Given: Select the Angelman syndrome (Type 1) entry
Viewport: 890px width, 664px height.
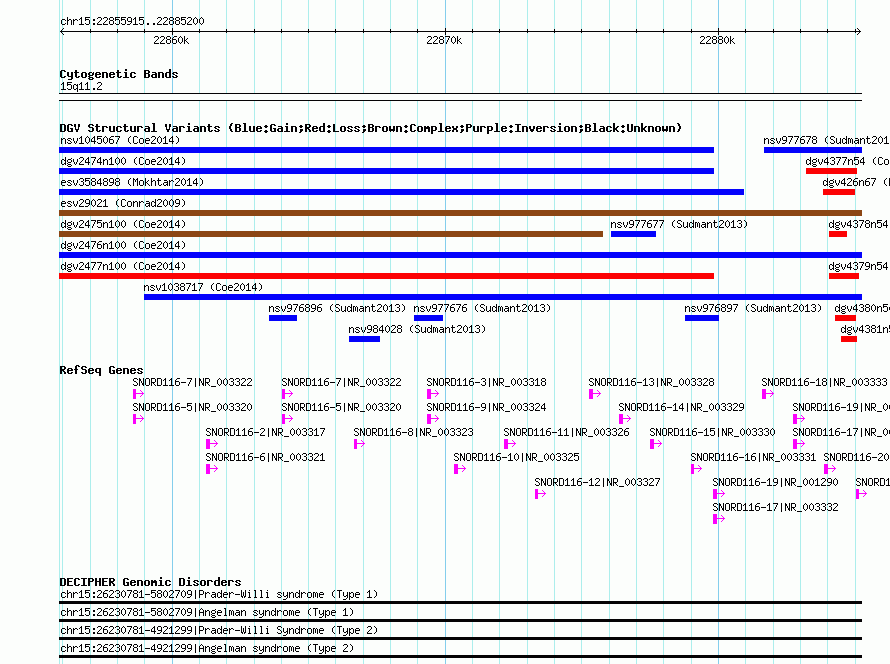Looking at the screenshot, I should (x=460, y=615).
